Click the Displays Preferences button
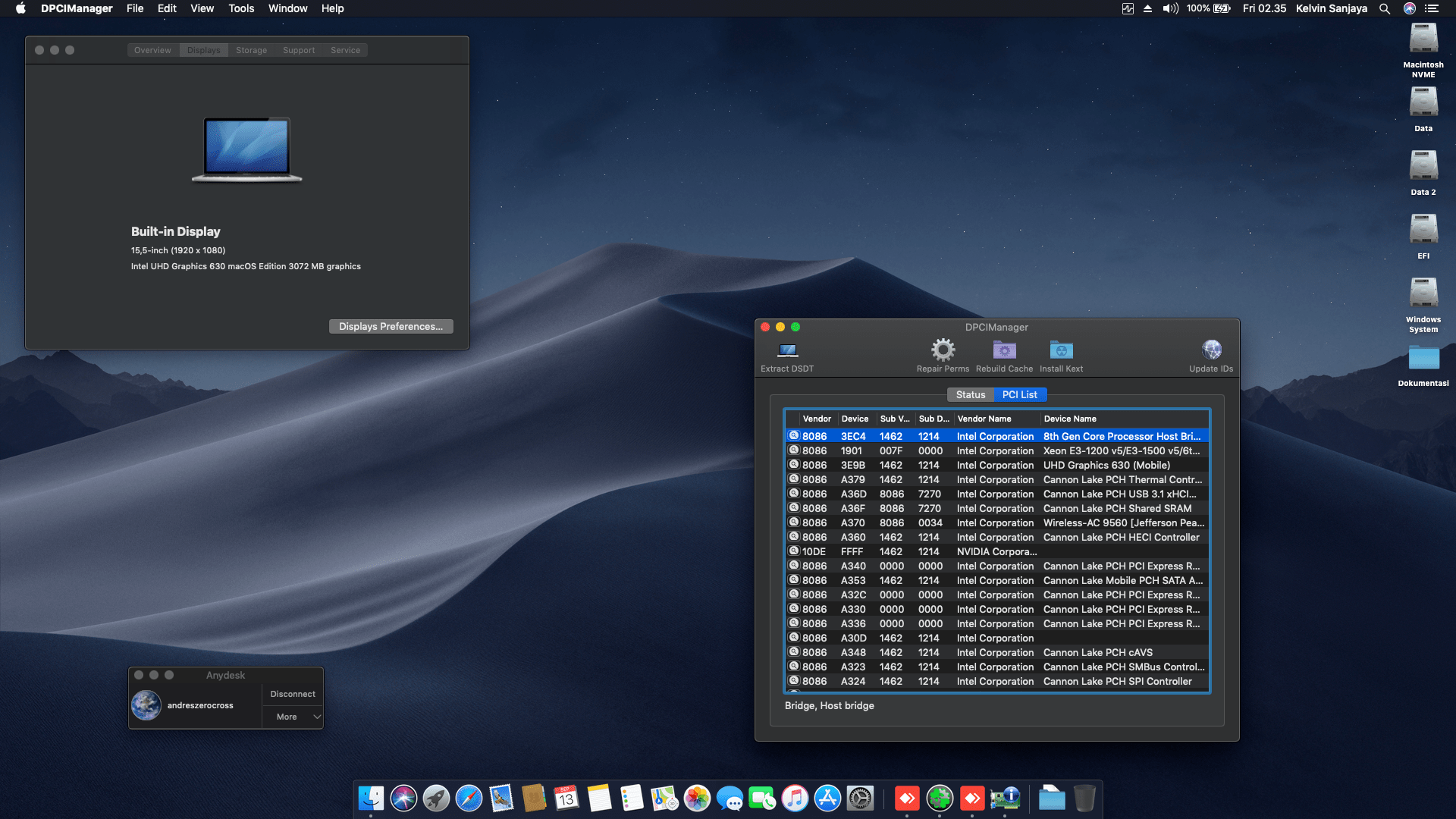1456x819 pixels. pyautogui.click(x=391, y=326)
